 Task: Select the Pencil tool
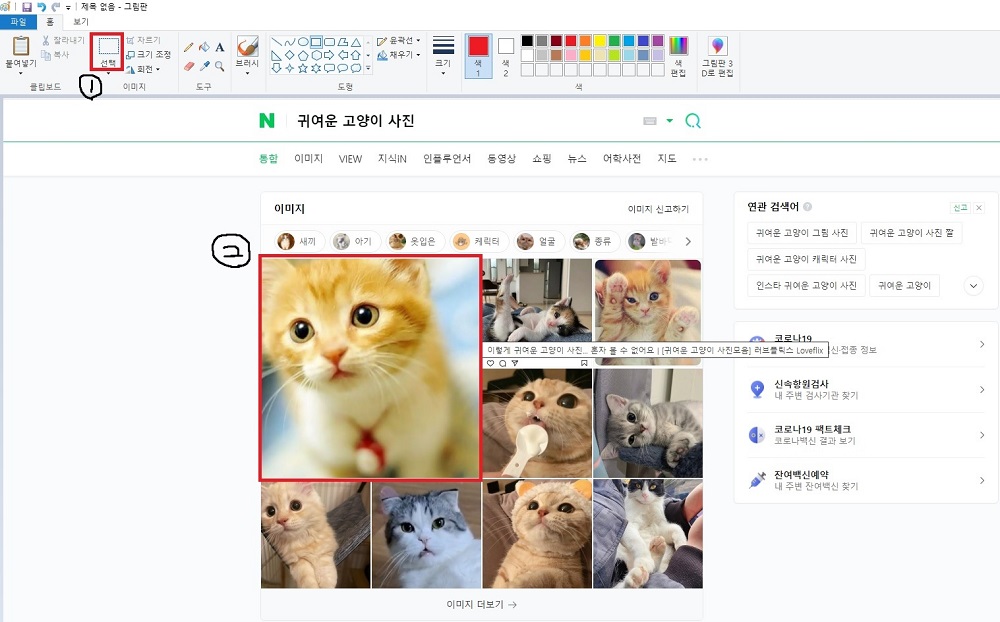tap(189, 48)
